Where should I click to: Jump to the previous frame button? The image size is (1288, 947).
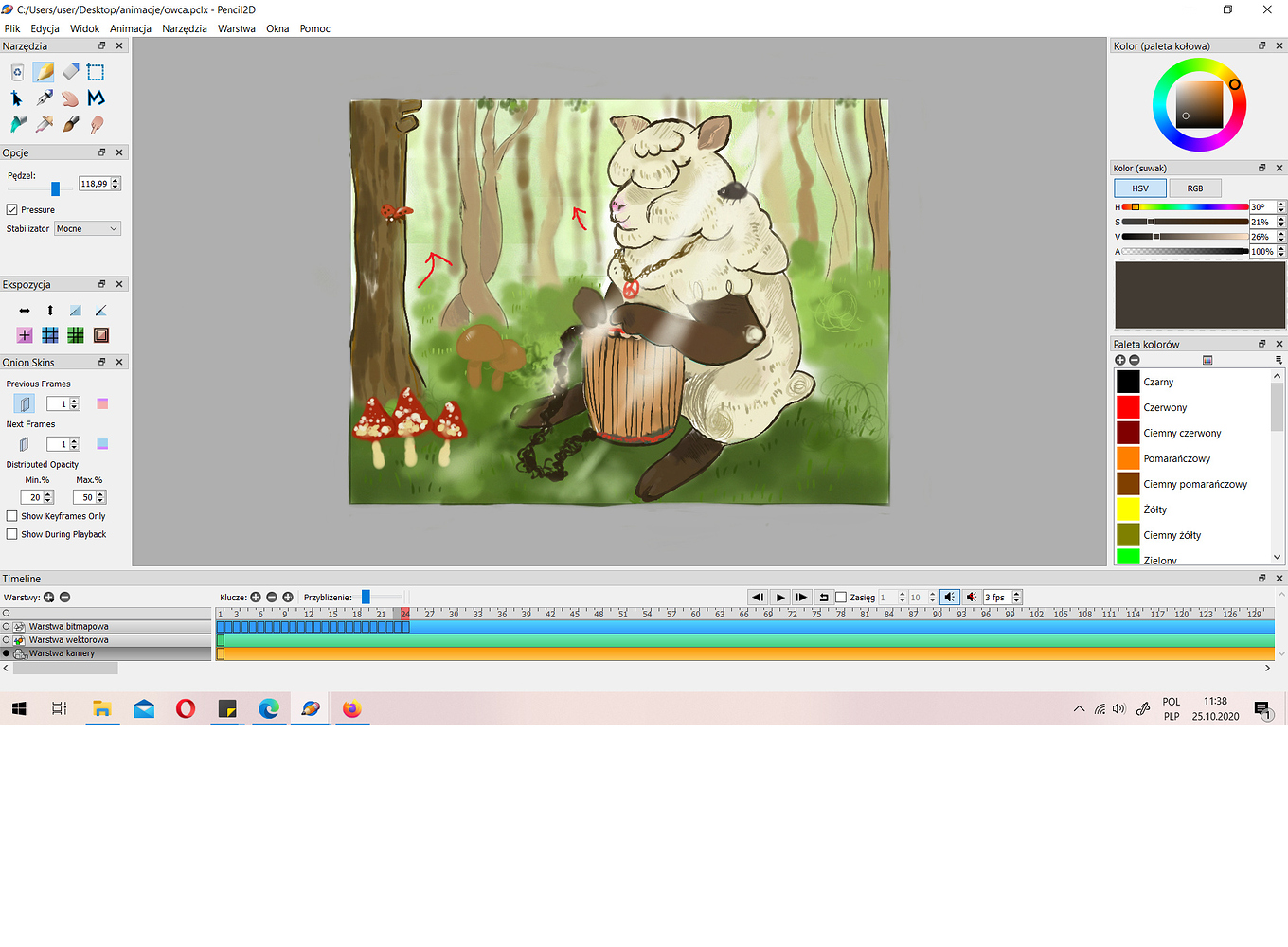point(758,597)
